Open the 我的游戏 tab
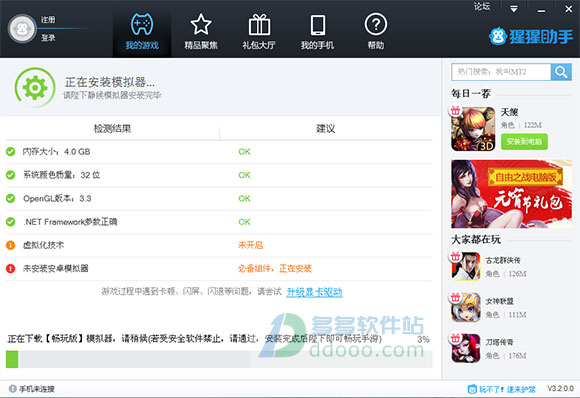This screenshot has width=580, height=398. [142, 32]
